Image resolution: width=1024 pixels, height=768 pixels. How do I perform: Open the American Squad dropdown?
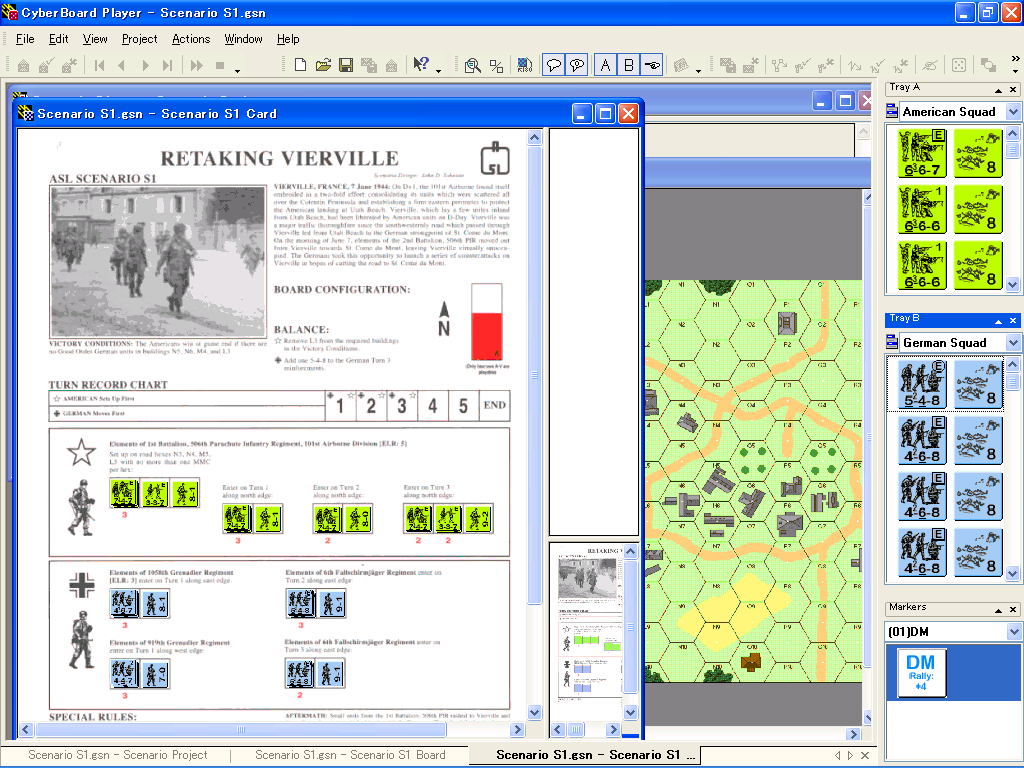tap(1013, 112)
